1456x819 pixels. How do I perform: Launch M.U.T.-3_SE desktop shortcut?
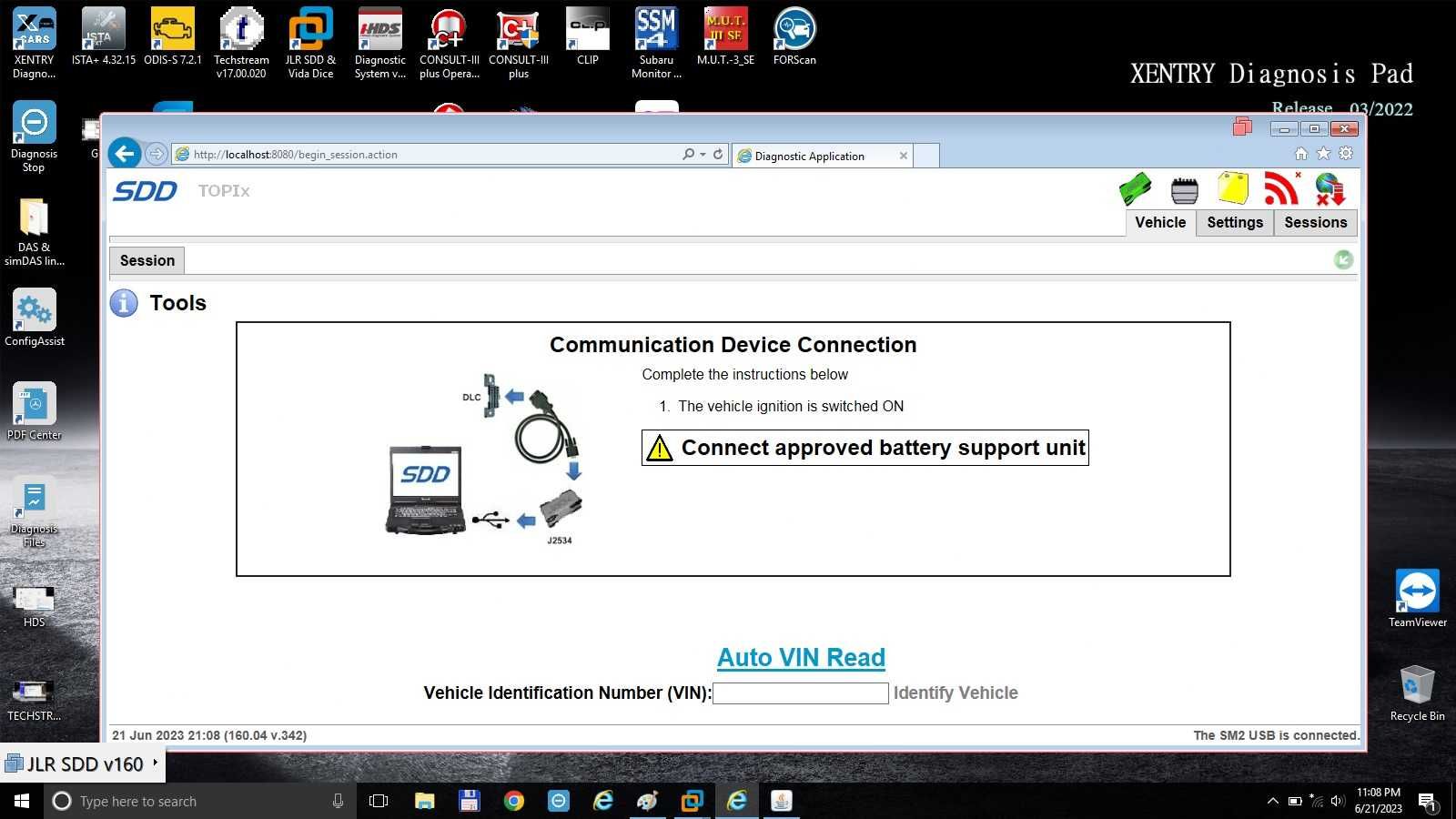(725, 36)
